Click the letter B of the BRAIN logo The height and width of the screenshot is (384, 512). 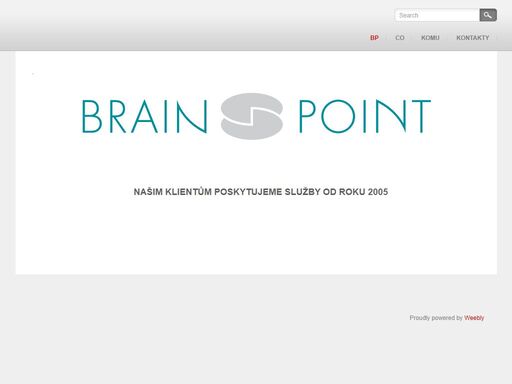pyautogui.click(x=92, y=116)
